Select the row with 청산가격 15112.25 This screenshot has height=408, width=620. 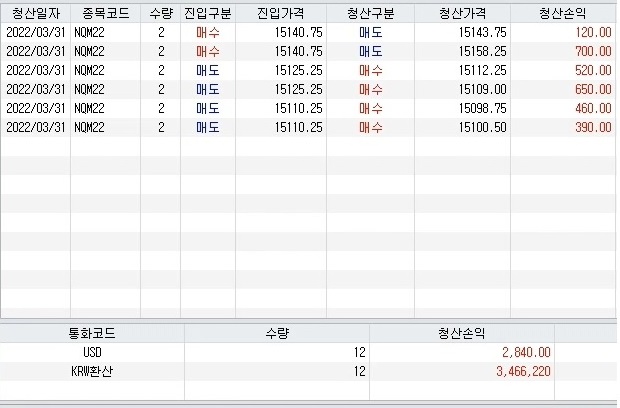tap(308, 70)
